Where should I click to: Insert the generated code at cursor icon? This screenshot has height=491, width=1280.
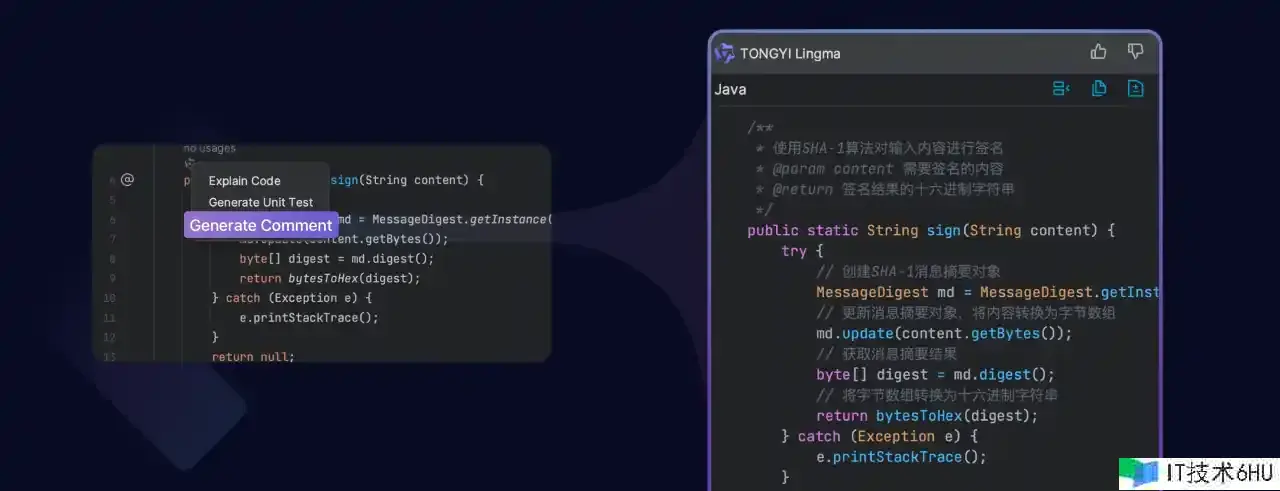pyautogui.click(x=1061, y=89)
